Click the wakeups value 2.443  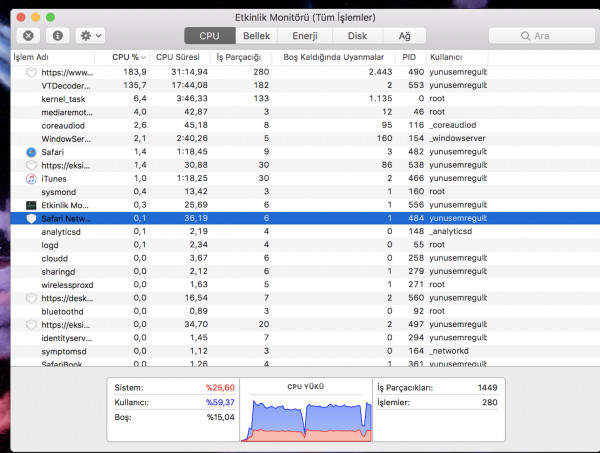click(x=380, y=72)
